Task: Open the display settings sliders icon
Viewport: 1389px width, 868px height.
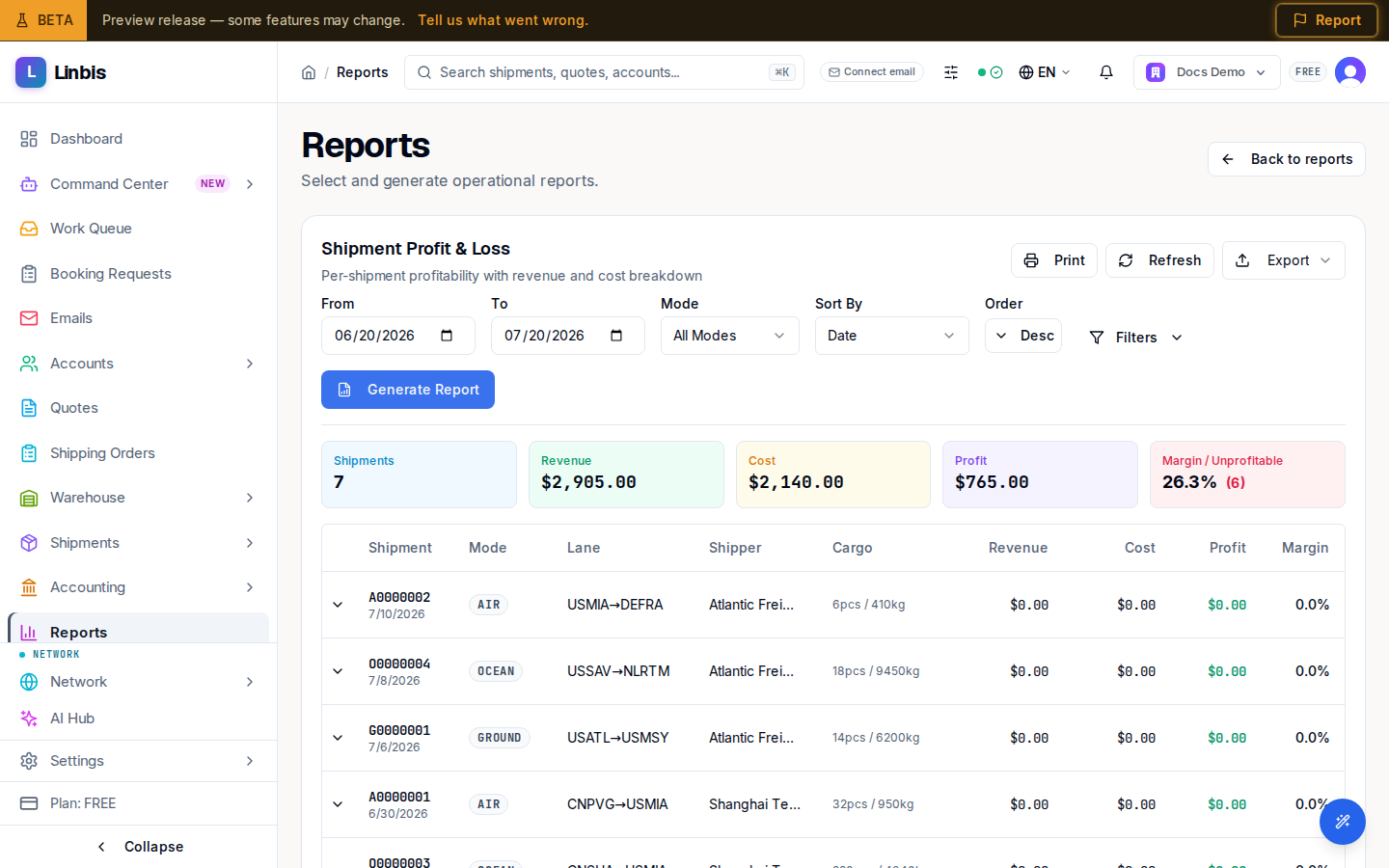Action: (x=951, y=72)
